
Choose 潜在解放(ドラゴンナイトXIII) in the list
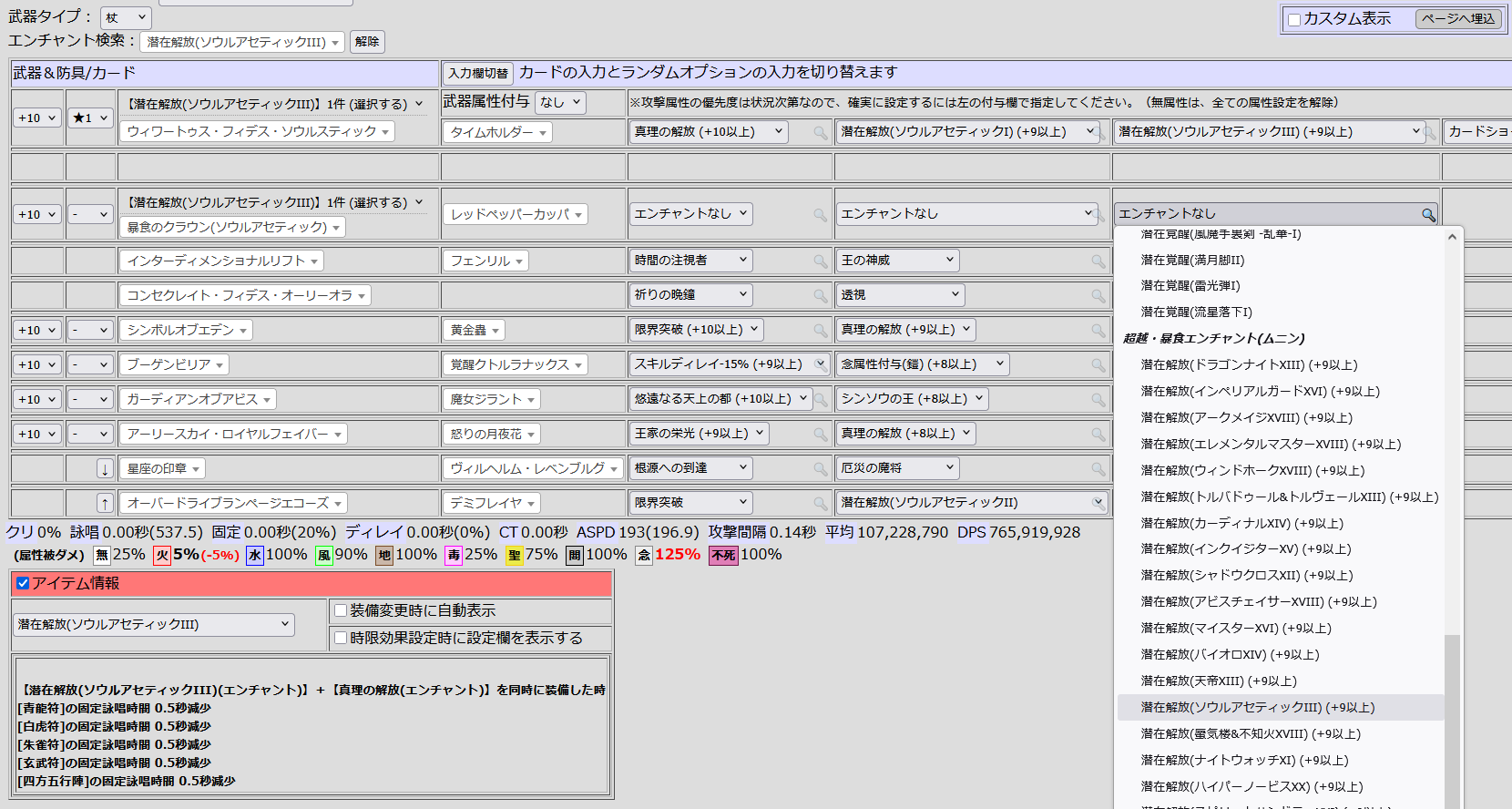tap(1248, 364)
